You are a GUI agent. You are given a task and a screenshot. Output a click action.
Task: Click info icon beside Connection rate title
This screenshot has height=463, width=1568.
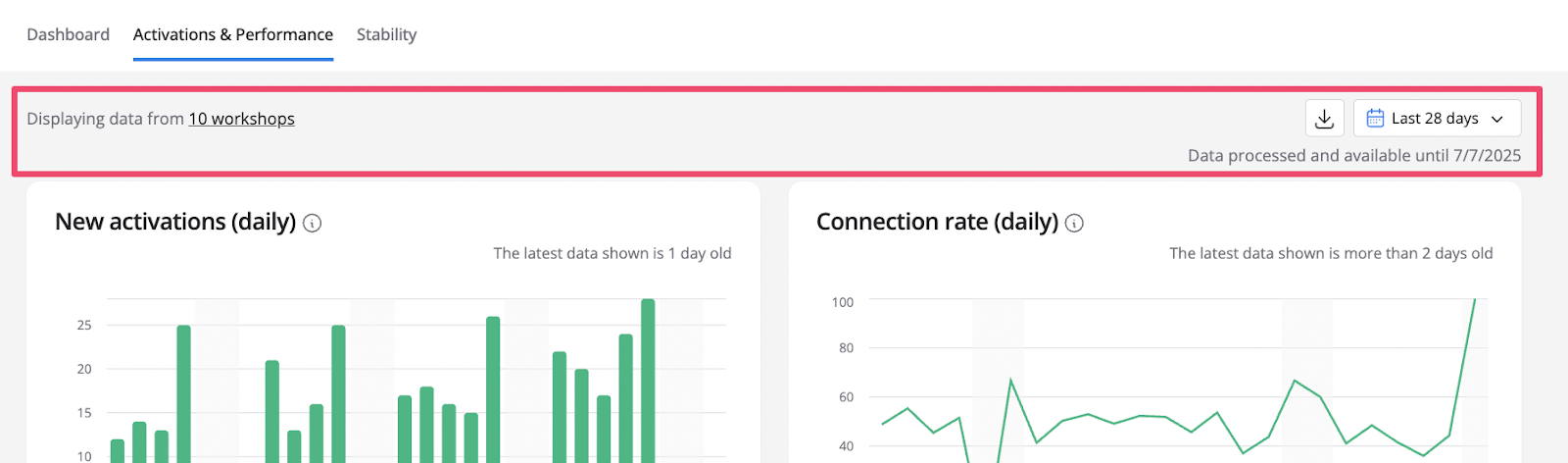pos(1074,224)
